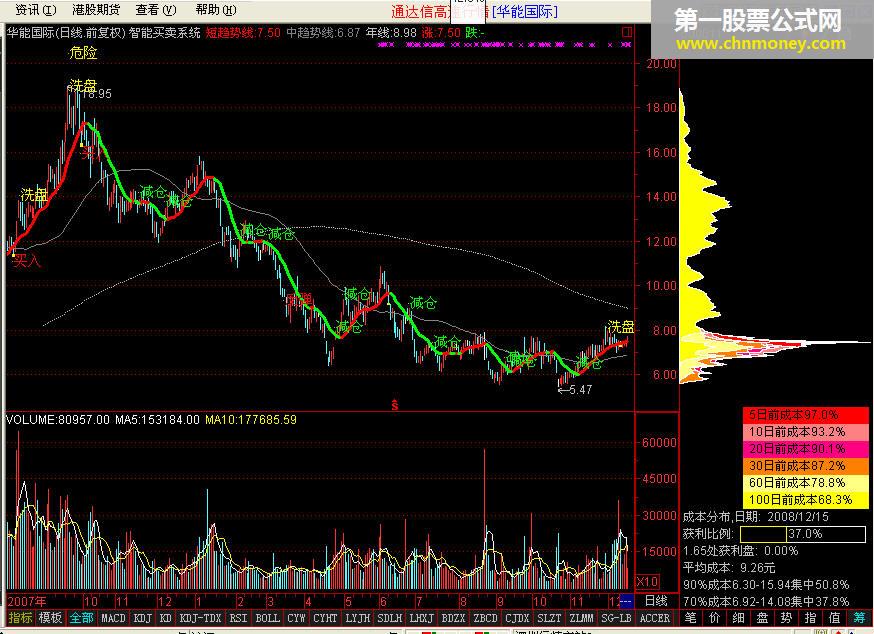Open the 细 side panel tab

coord(739,618)
